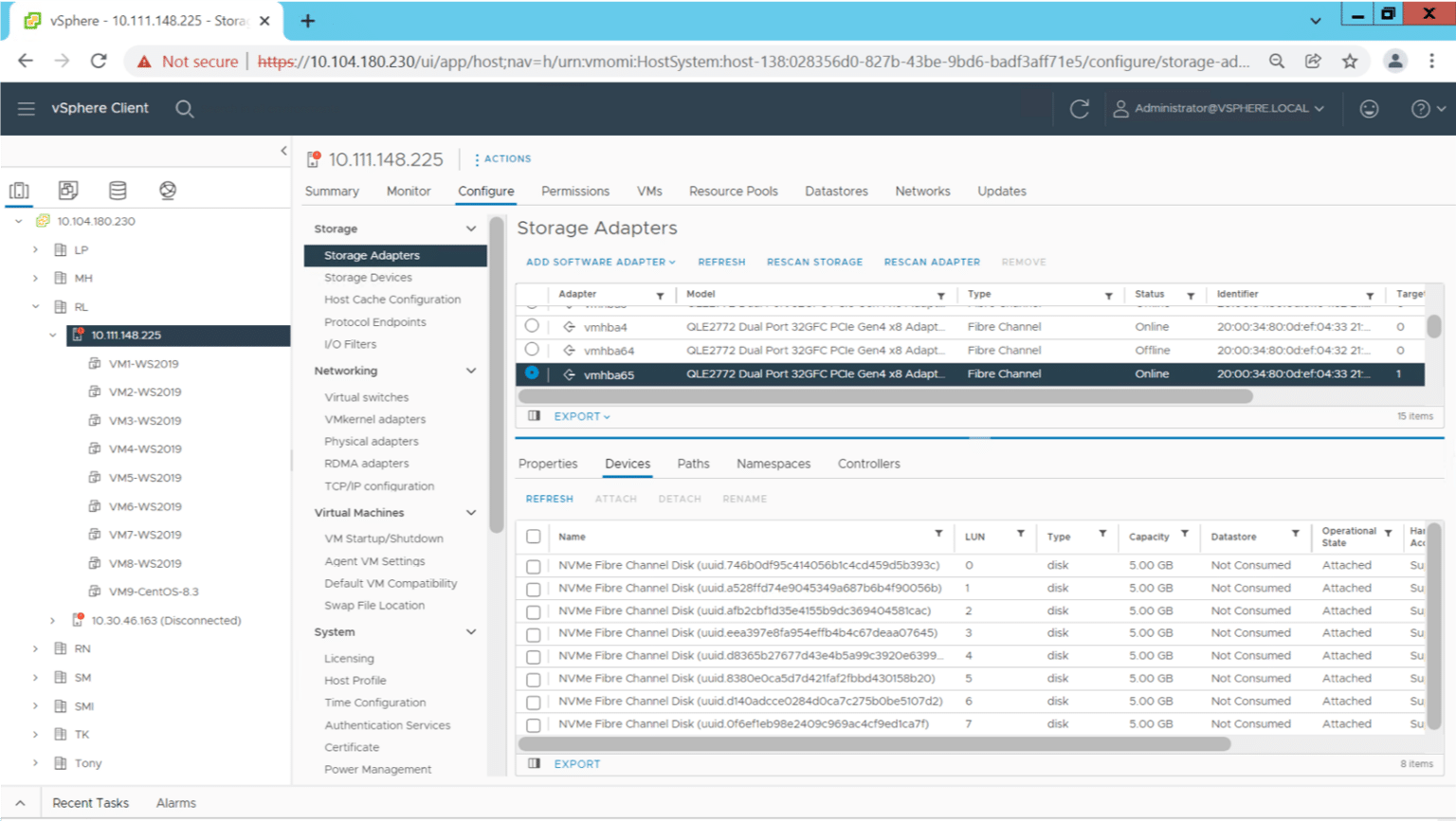Select Physical adapters in Configure menu
1456x821 pixels.
pos(371,442)
